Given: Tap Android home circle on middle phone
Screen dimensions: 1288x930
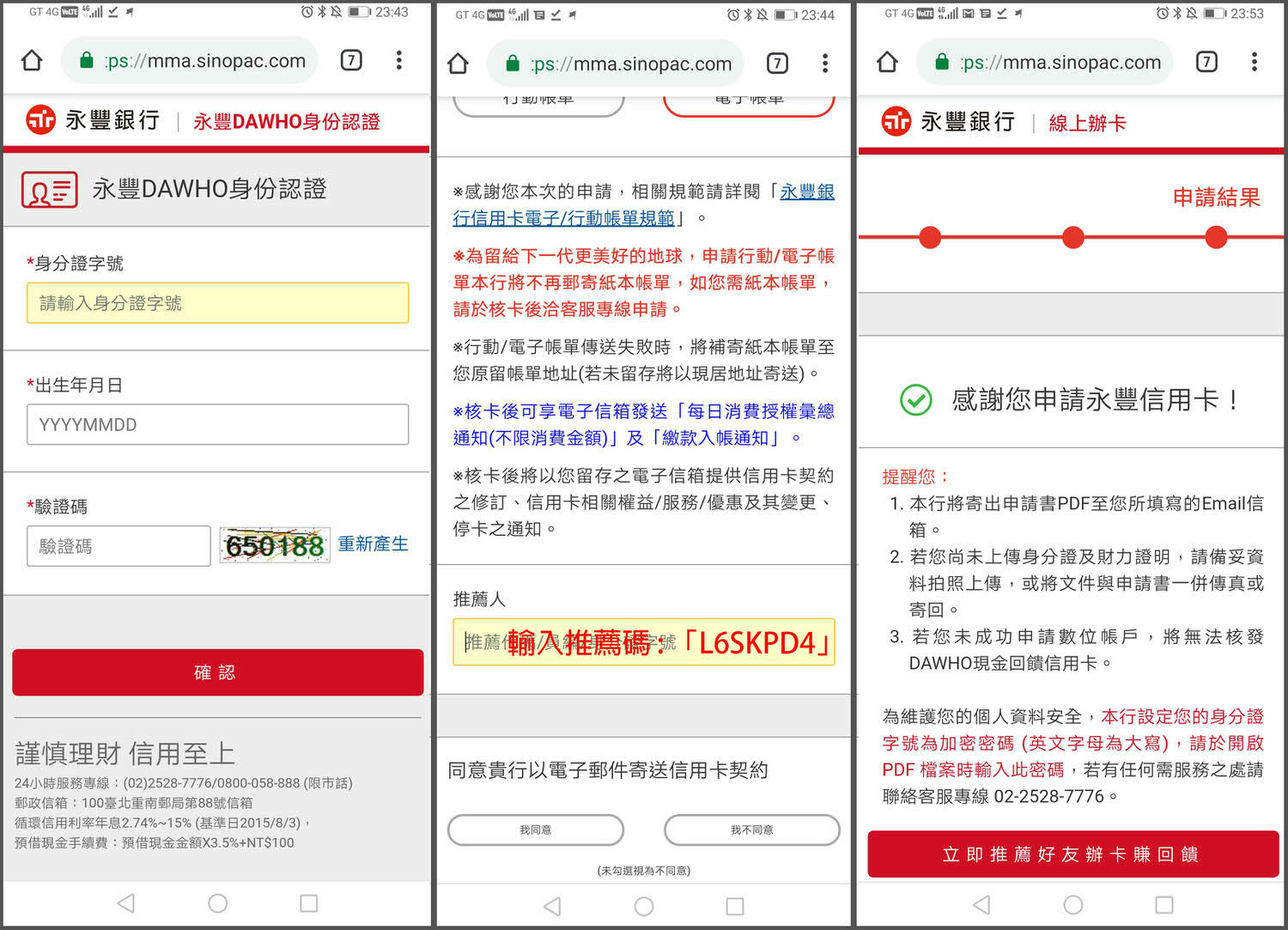Looking at the screenshot, I should (x=644, y=906).
